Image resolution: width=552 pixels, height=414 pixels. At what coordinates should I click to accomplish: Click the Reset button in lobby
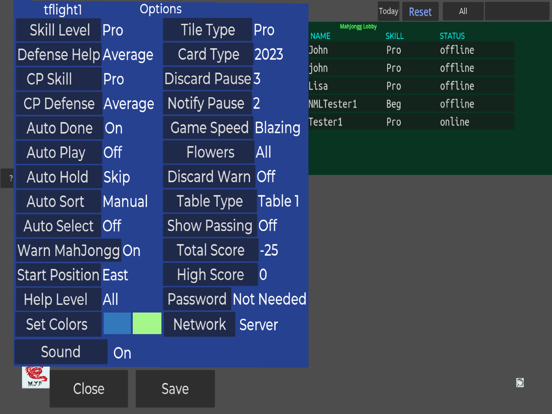(x=420, y=12)
